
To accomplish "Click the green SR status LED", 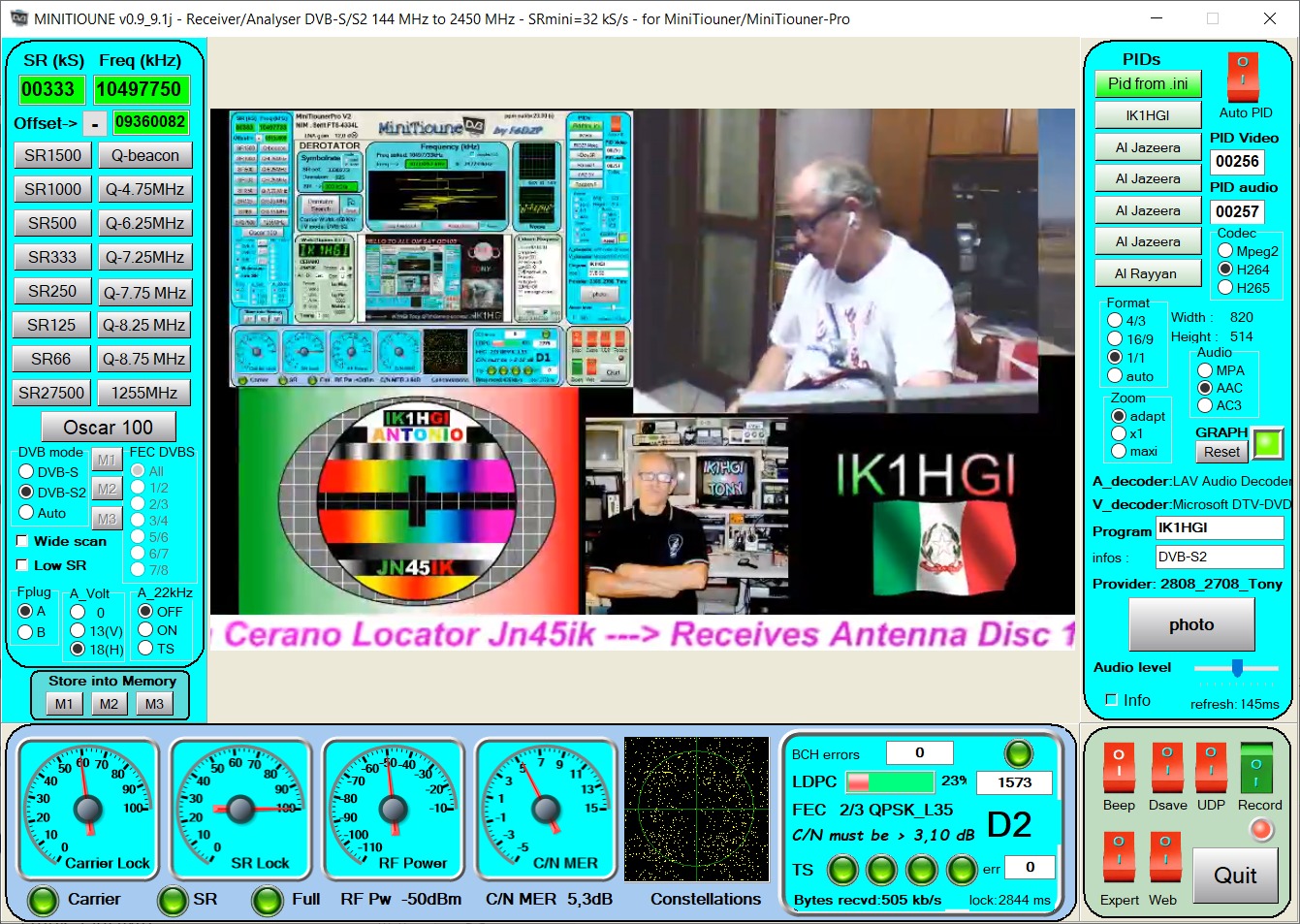I will pyautogui.click(x=173, y=901).
